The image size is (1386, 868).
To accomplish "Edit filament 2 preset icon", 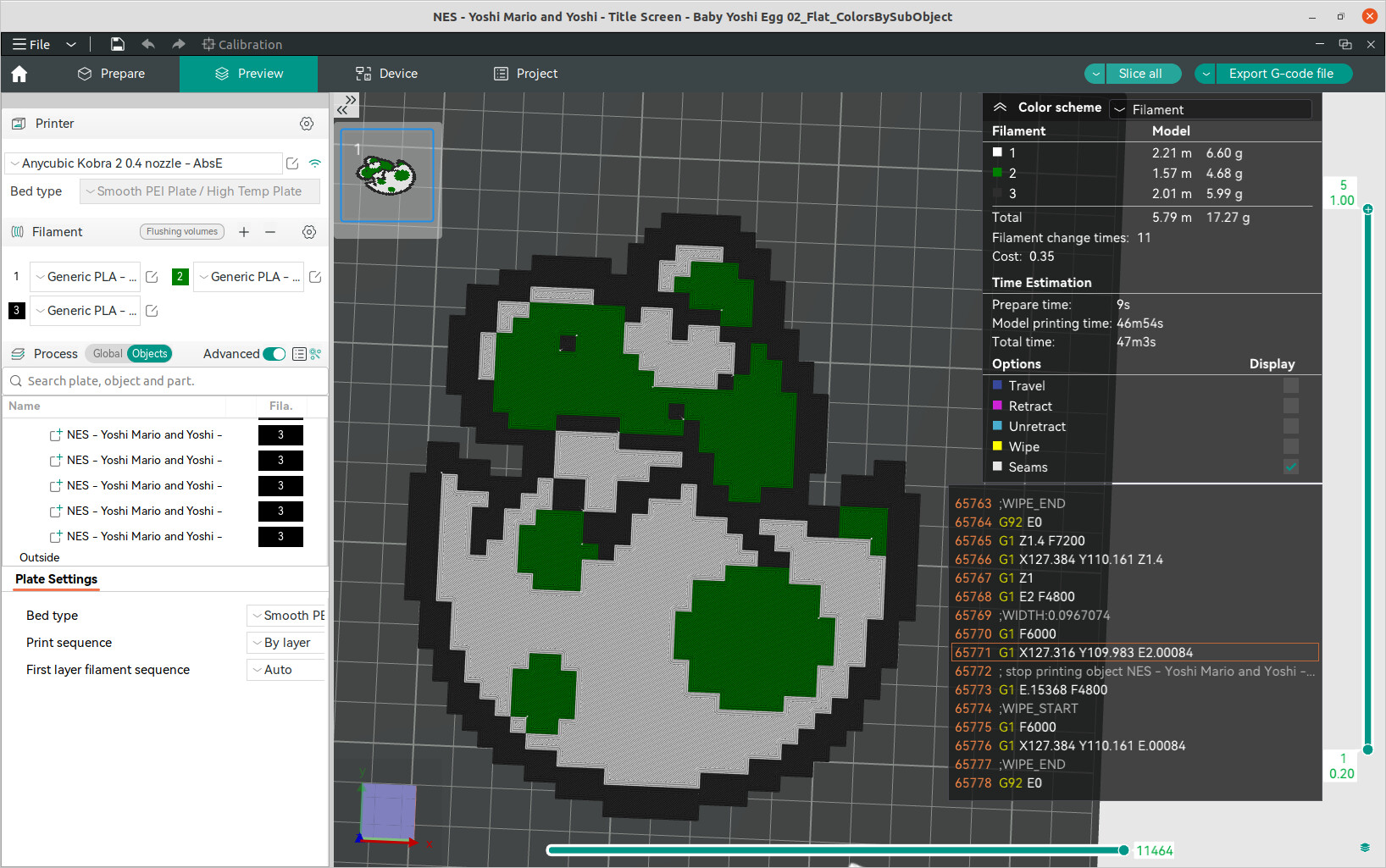I will coord(315,277).
